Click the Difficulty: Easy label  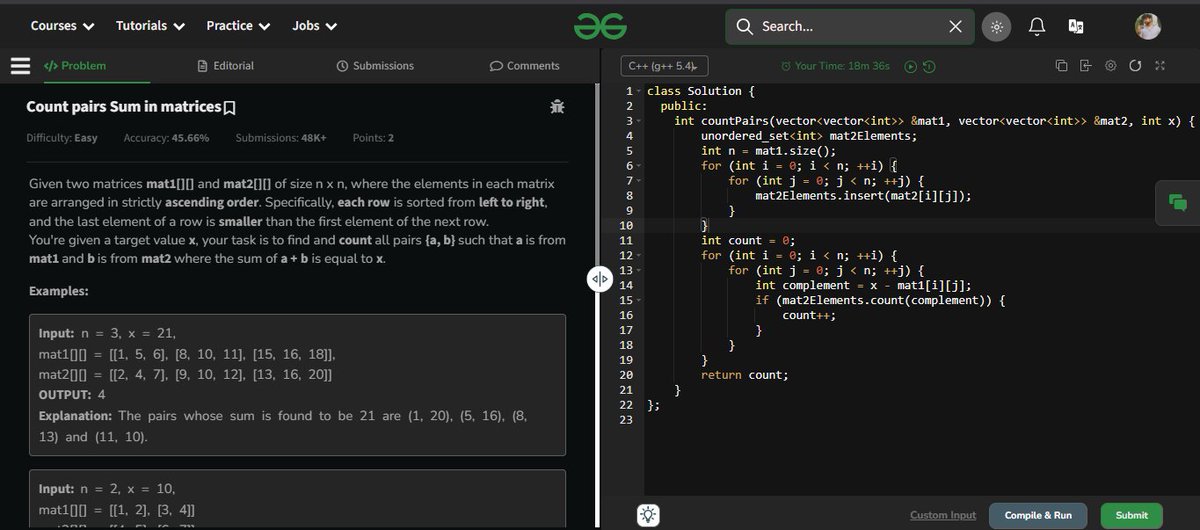[x=62, y=138]
